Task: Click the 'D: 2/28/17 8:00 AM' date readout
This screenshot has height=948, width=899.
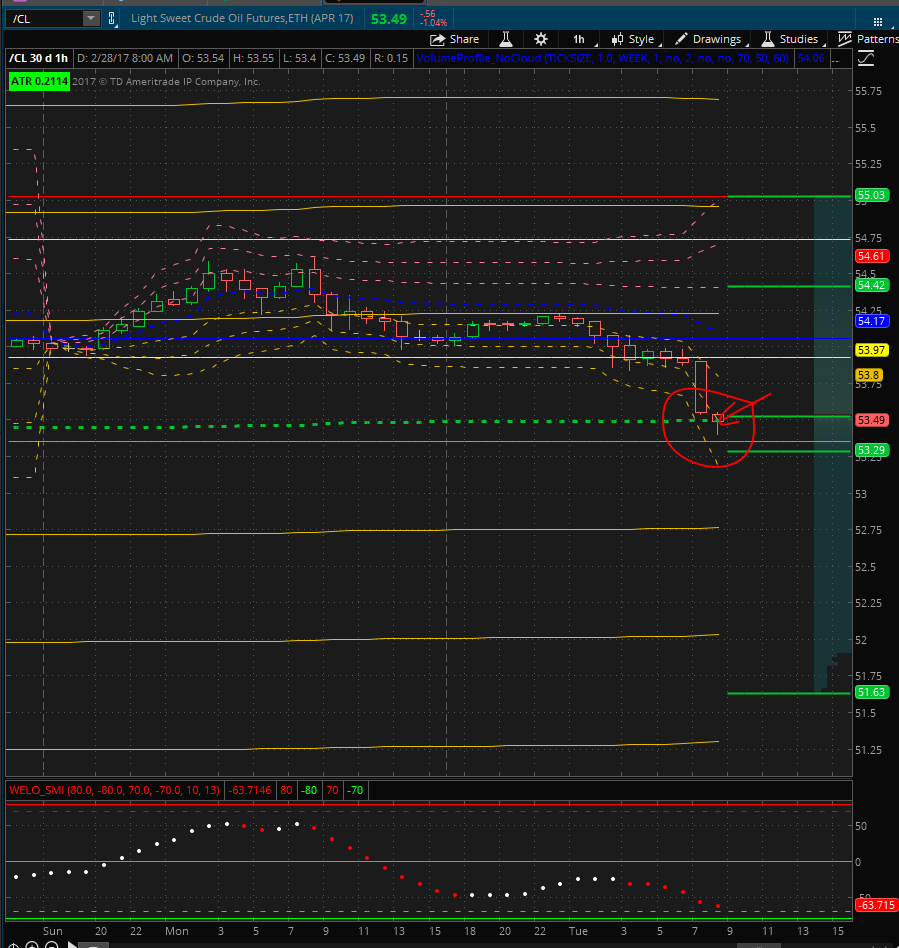Action: click(x=125, y=59)
